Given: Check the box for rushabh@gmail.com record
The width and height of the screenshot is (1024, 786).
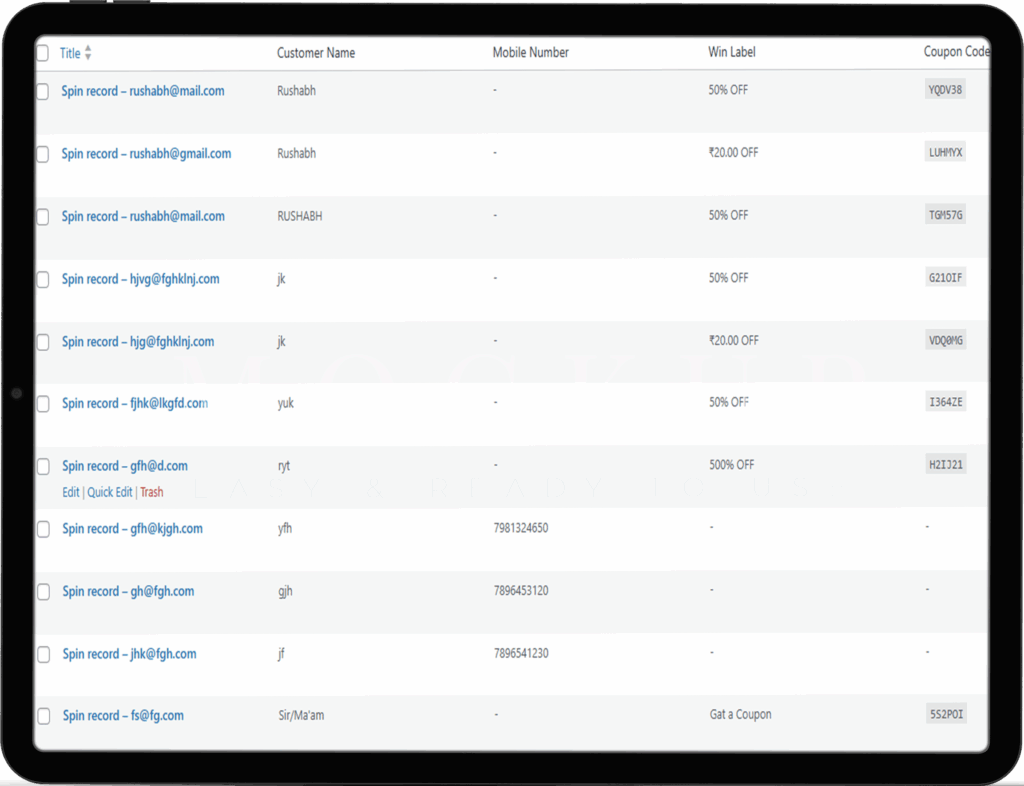Looking at the screenshot, I should [42, 154].
